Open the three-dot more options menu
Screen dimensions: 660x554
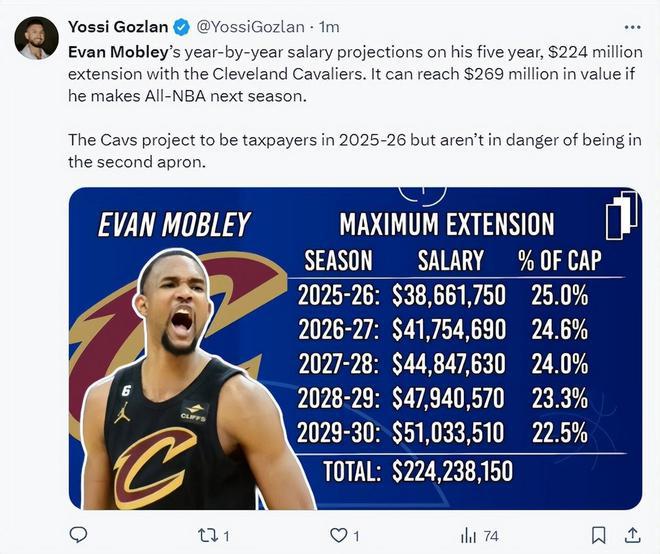pyautogui.click(x=632, y=27)
